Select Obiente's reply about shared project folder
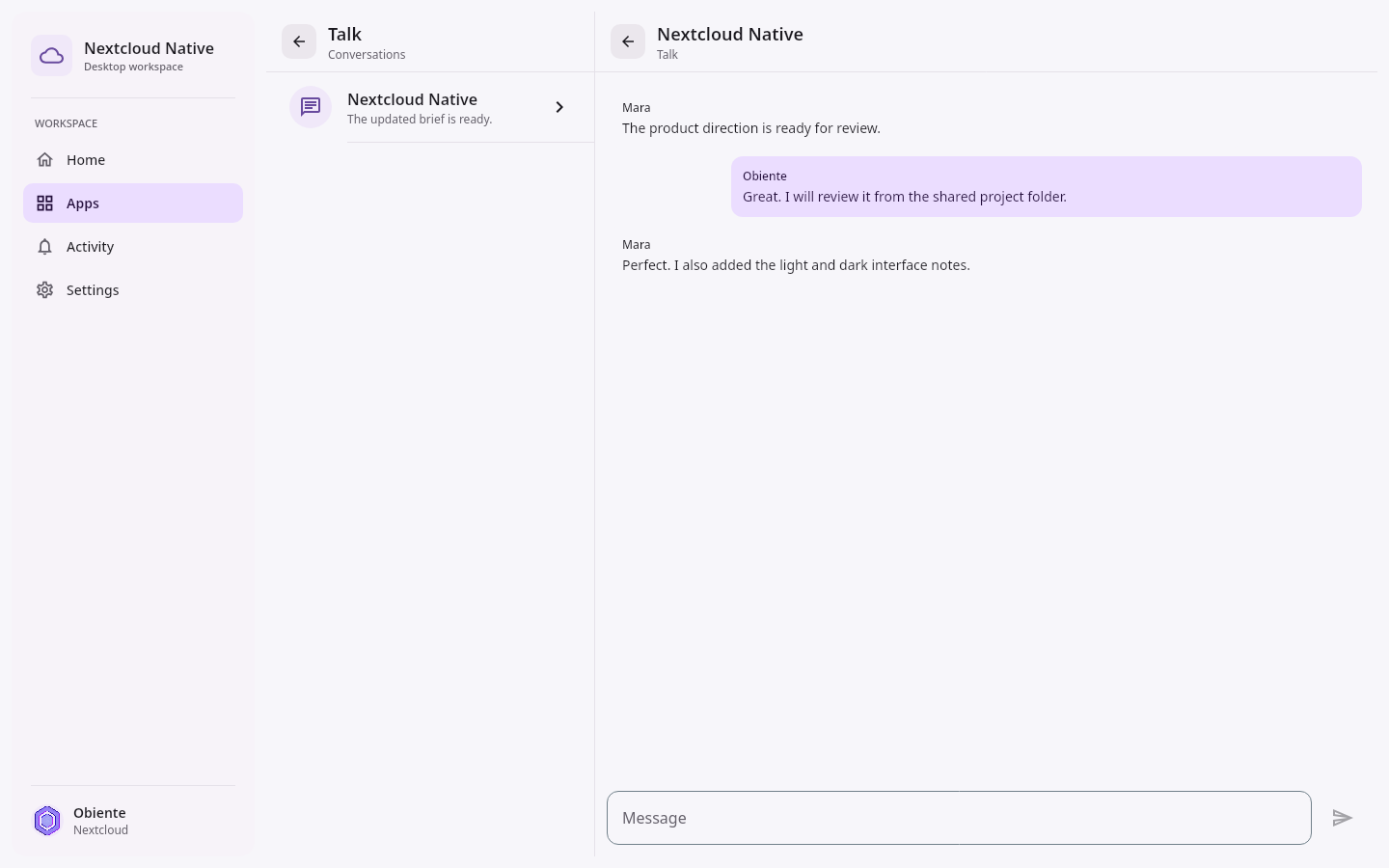The image size is (1389, 868). click(x=1047, y=187)
